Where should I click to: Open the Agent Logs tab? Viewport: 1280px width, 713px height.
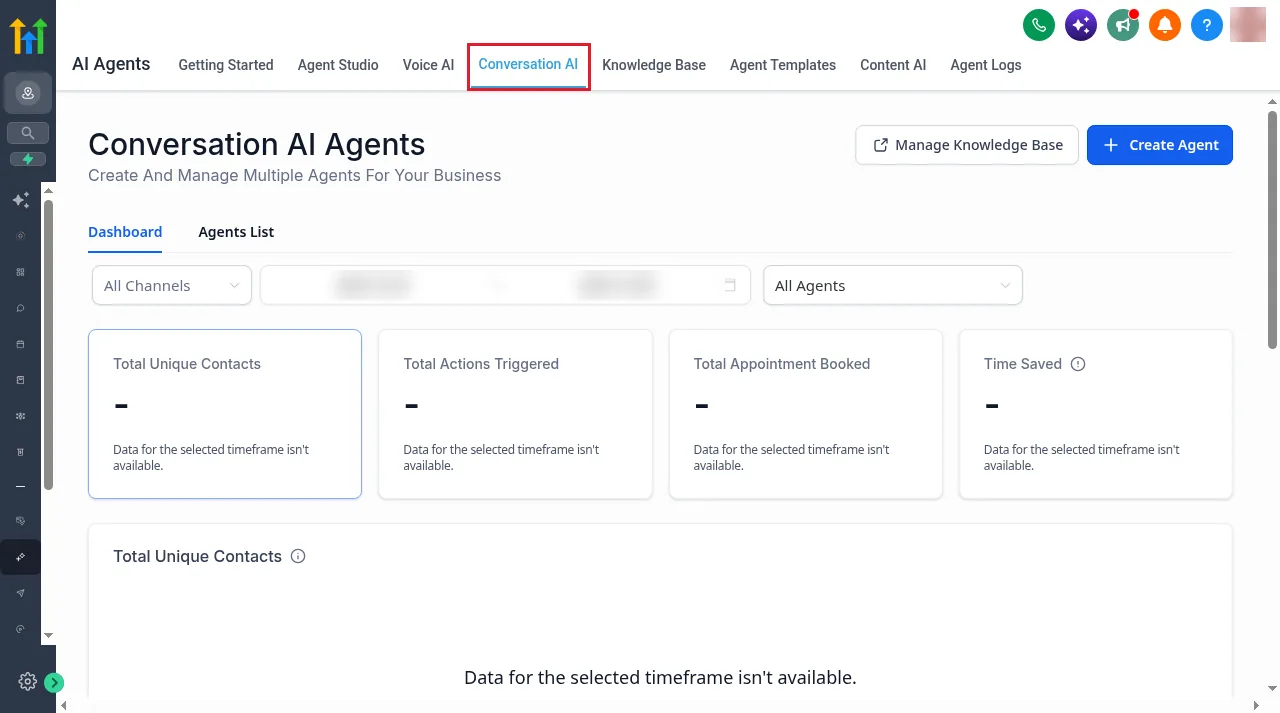tap(986, 65)
